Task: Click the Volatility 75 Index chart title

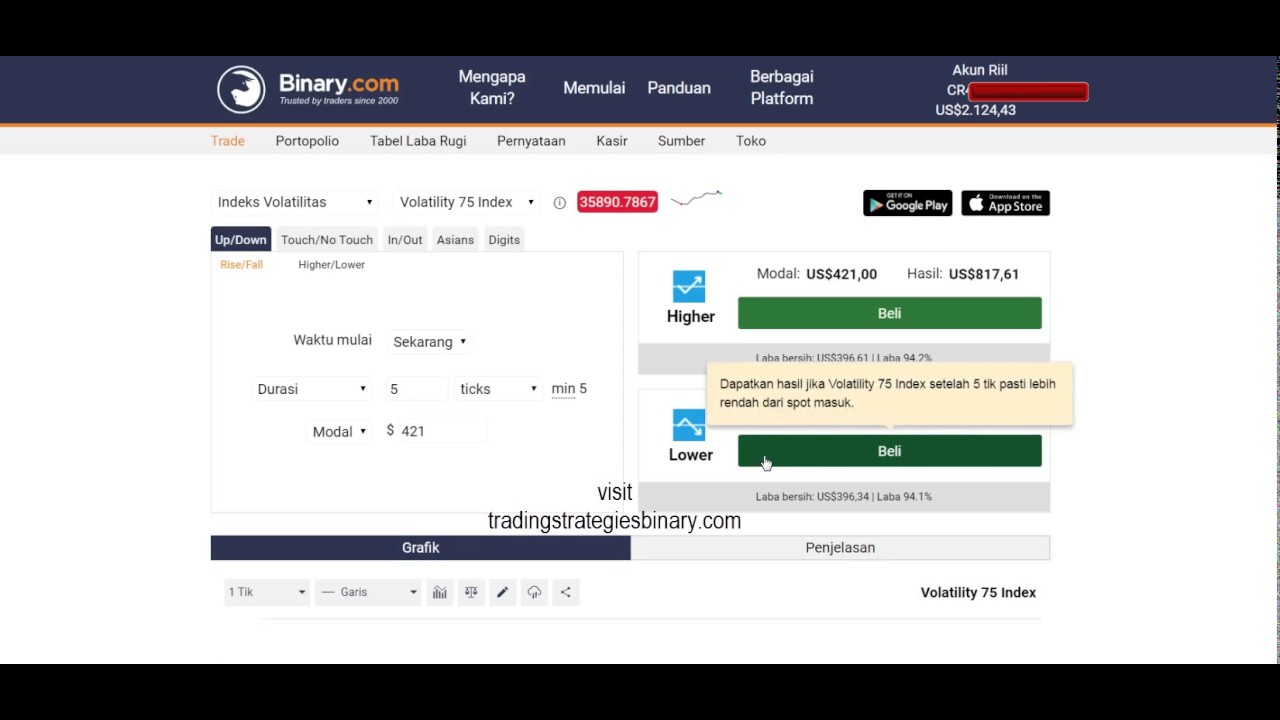Action: click(978, 592)
